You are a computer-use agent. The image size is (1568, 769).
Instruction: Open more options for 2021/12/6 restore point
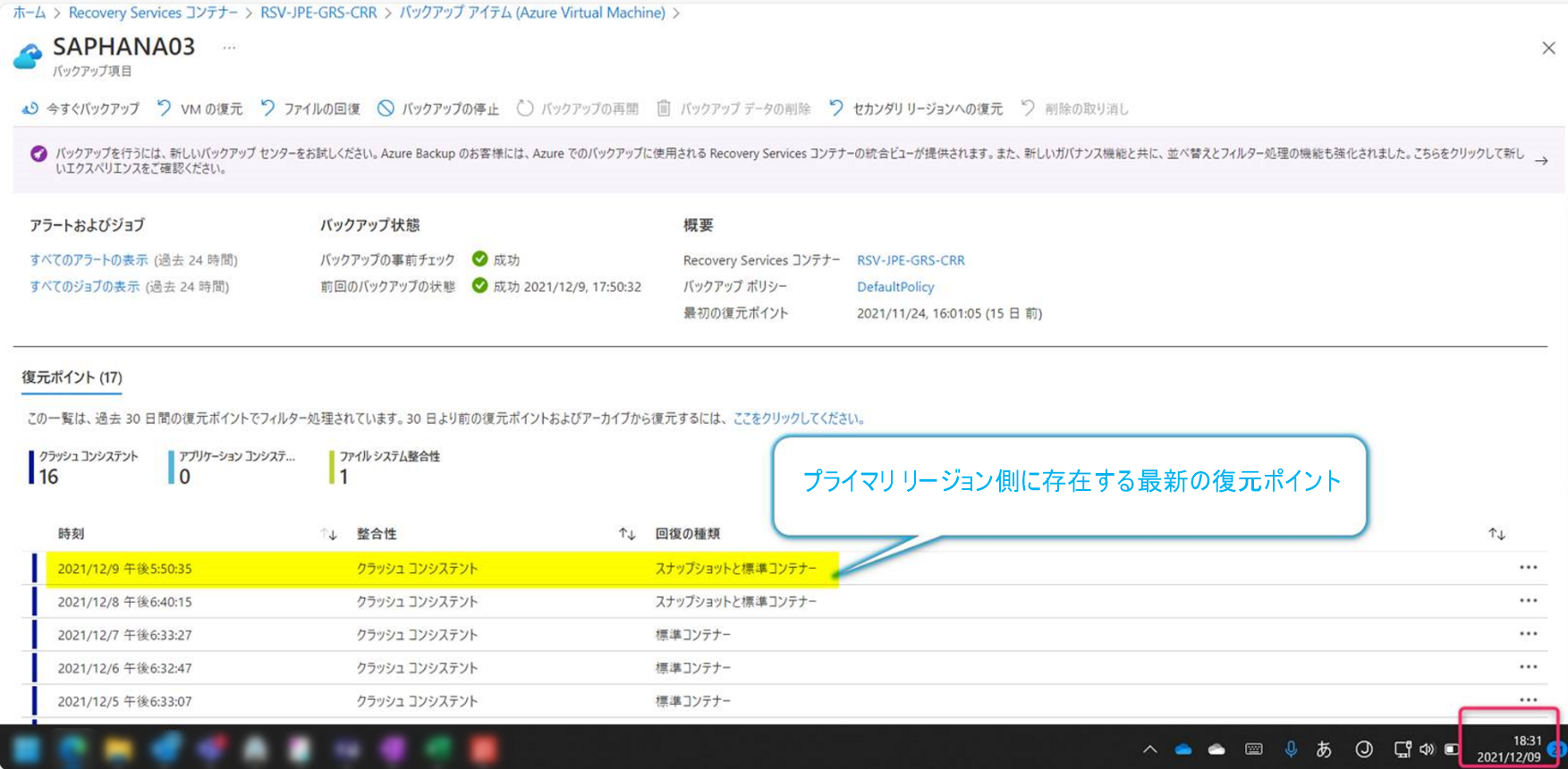(x=1528, y=667)
